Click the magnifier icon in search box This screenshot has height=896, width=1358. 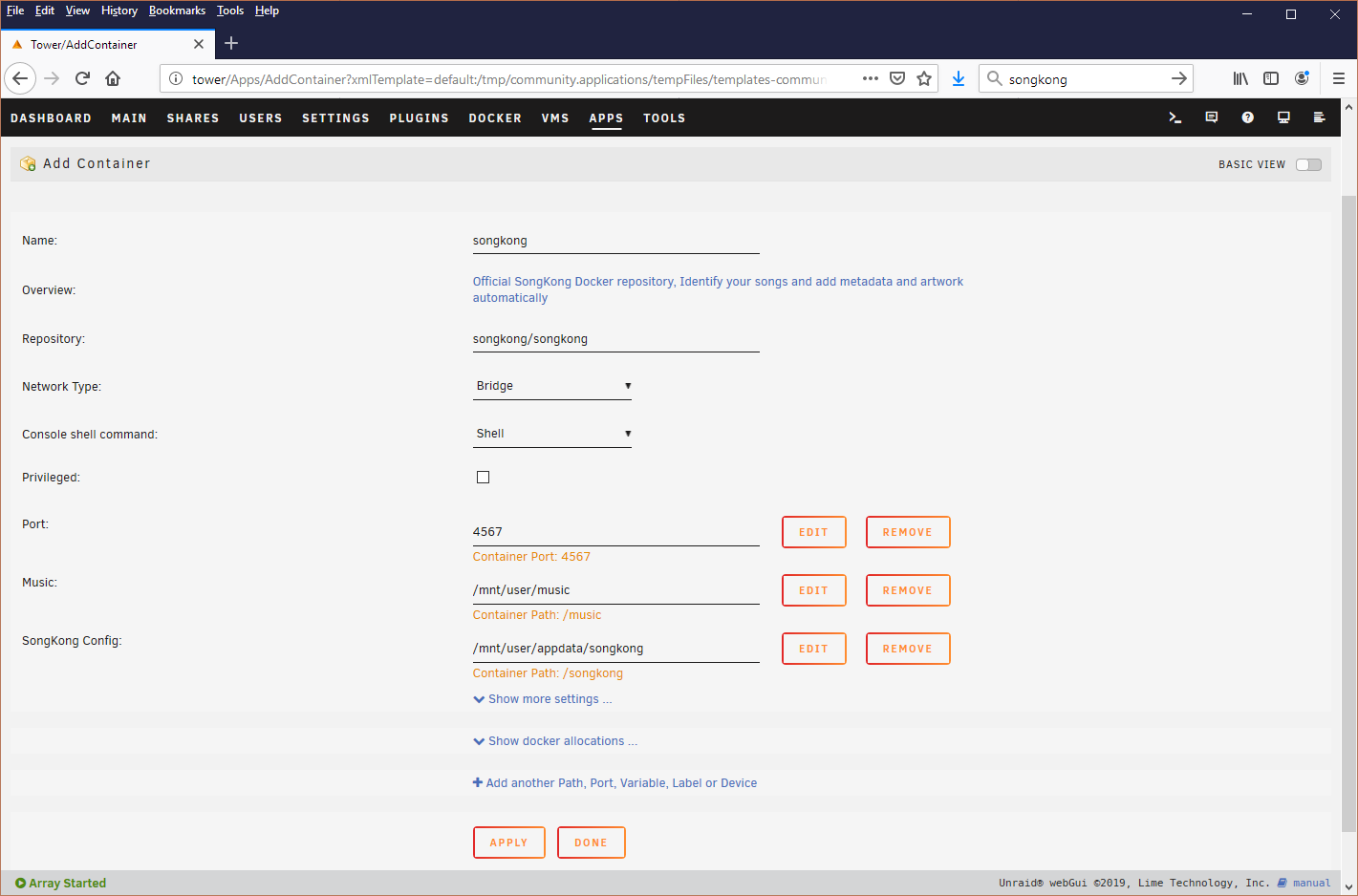(994, 78)
